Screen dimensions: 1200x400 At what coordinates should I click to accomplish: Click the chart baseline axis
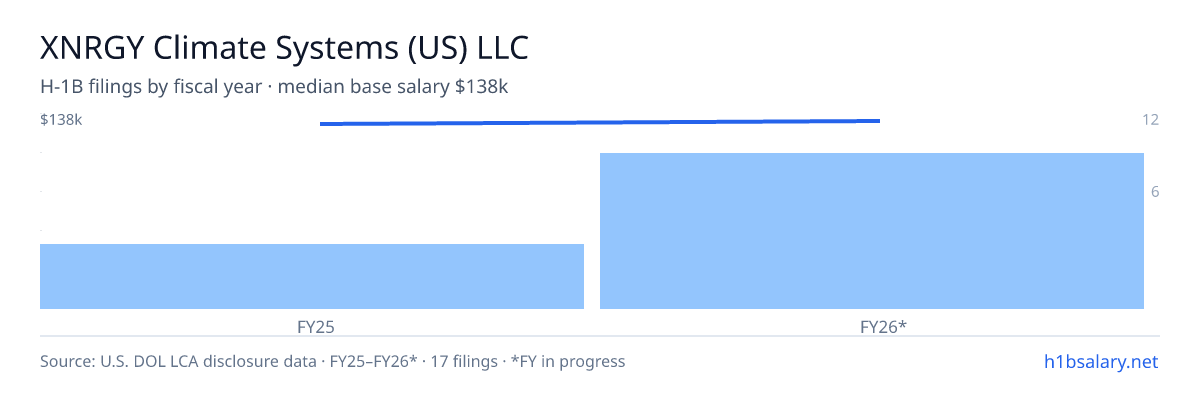click(x=600, y=336)
